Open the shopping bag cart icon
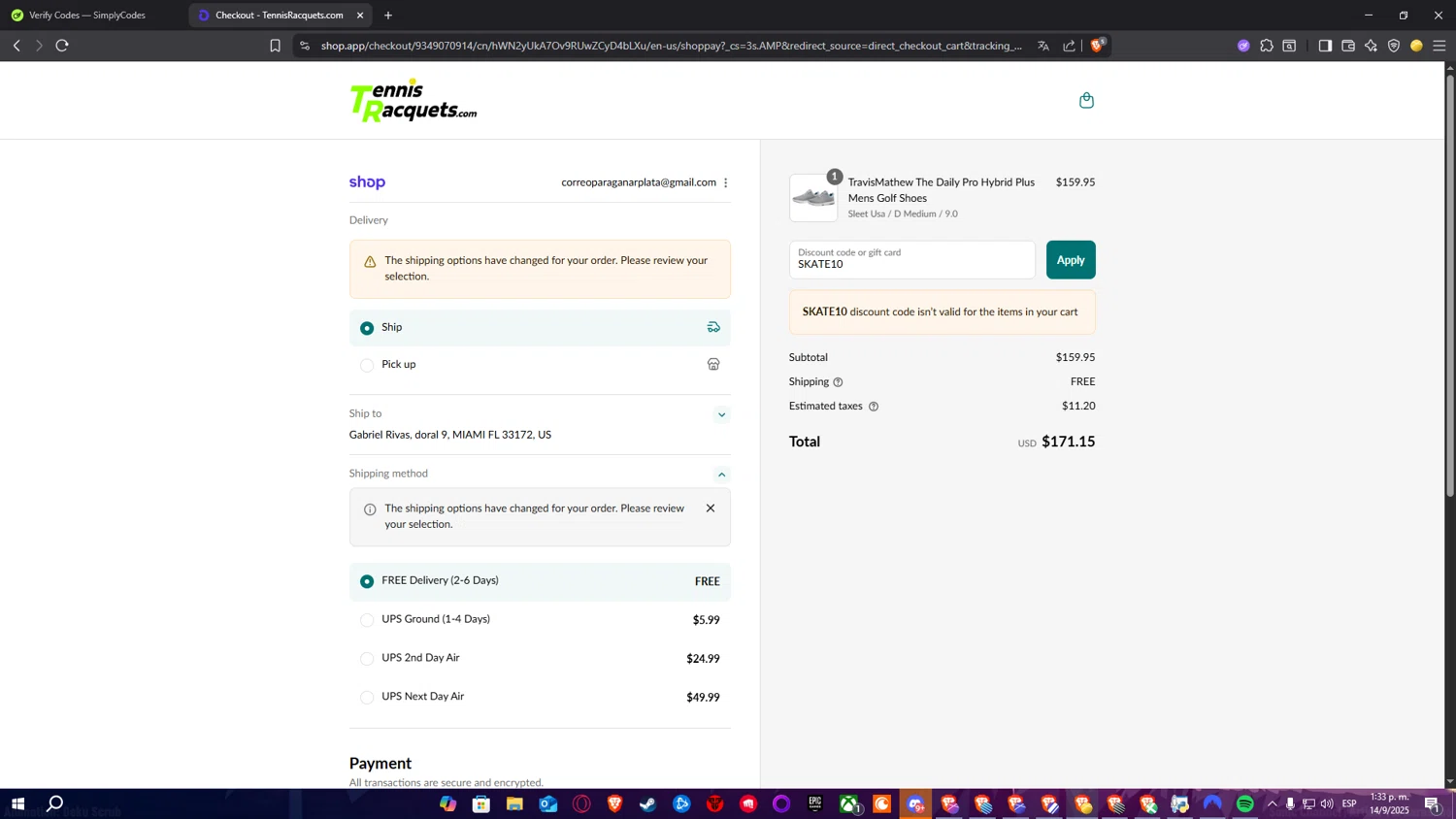Viewport: 1456px width, 819px height. pos(1086,101)
